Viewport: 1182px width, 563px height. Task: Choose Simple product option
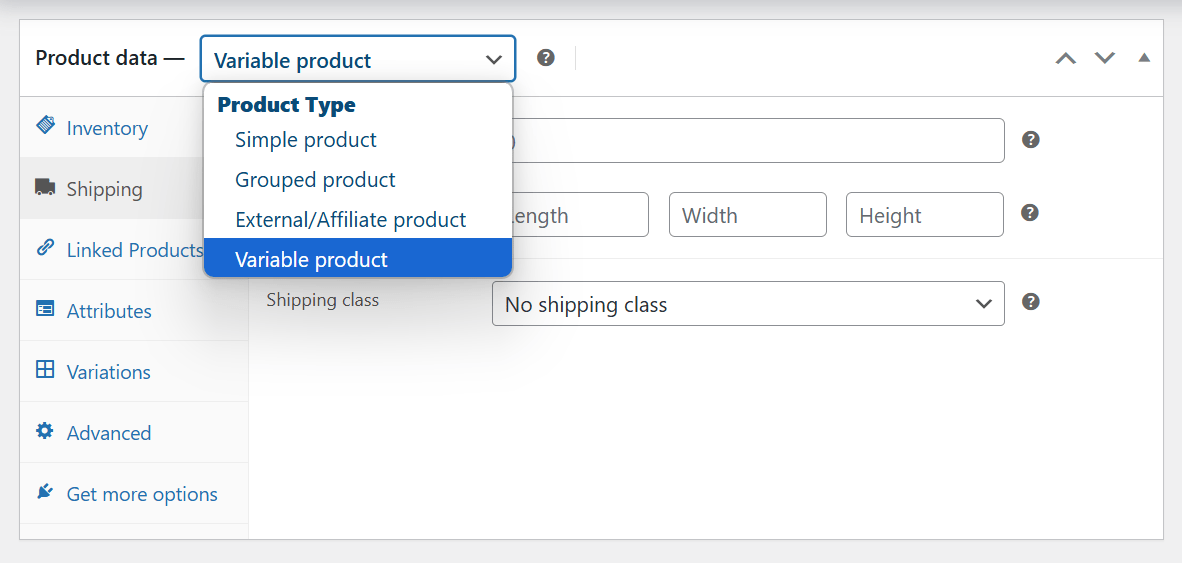click(x=358, y=139)
